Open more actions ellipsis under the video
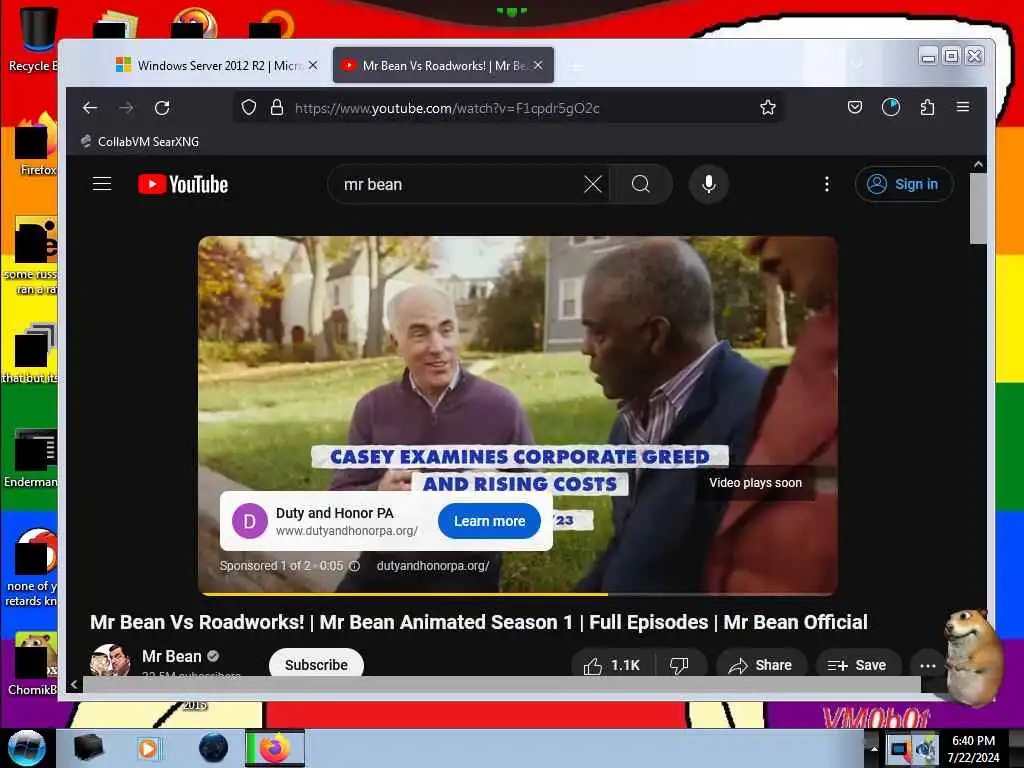Screen dimensions: 1024x768 click(x=927, y=665)
